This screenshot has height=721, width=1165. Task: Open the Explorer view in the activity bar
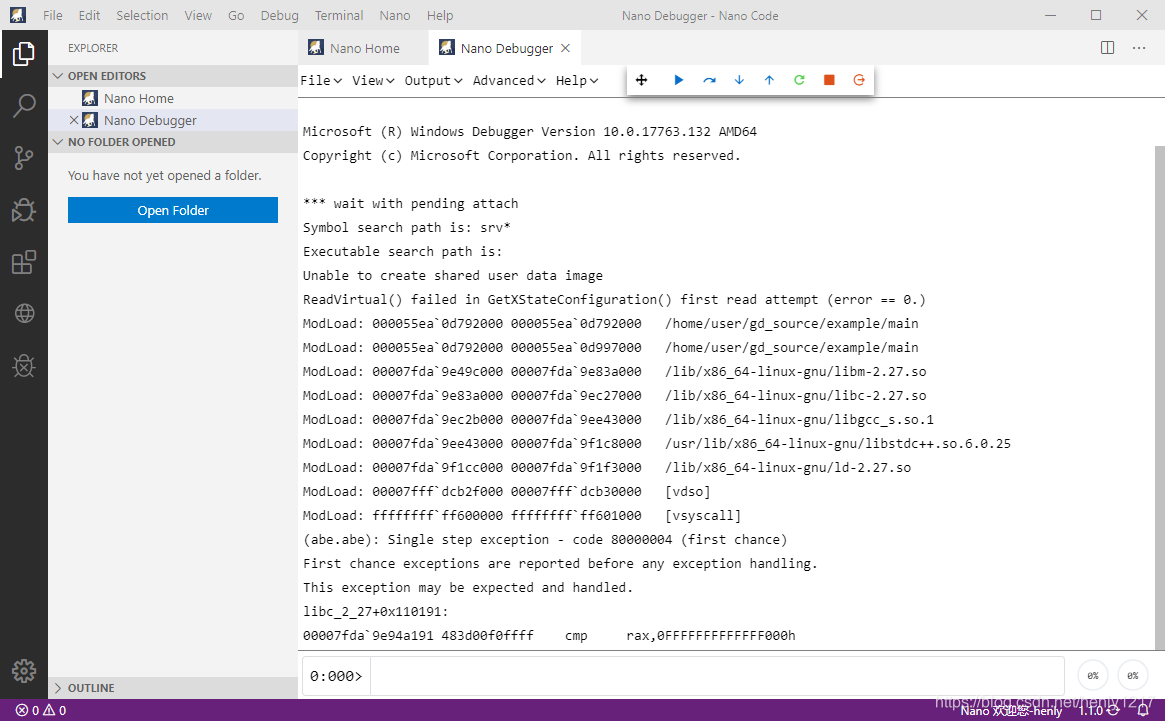[x=24, y=54]
